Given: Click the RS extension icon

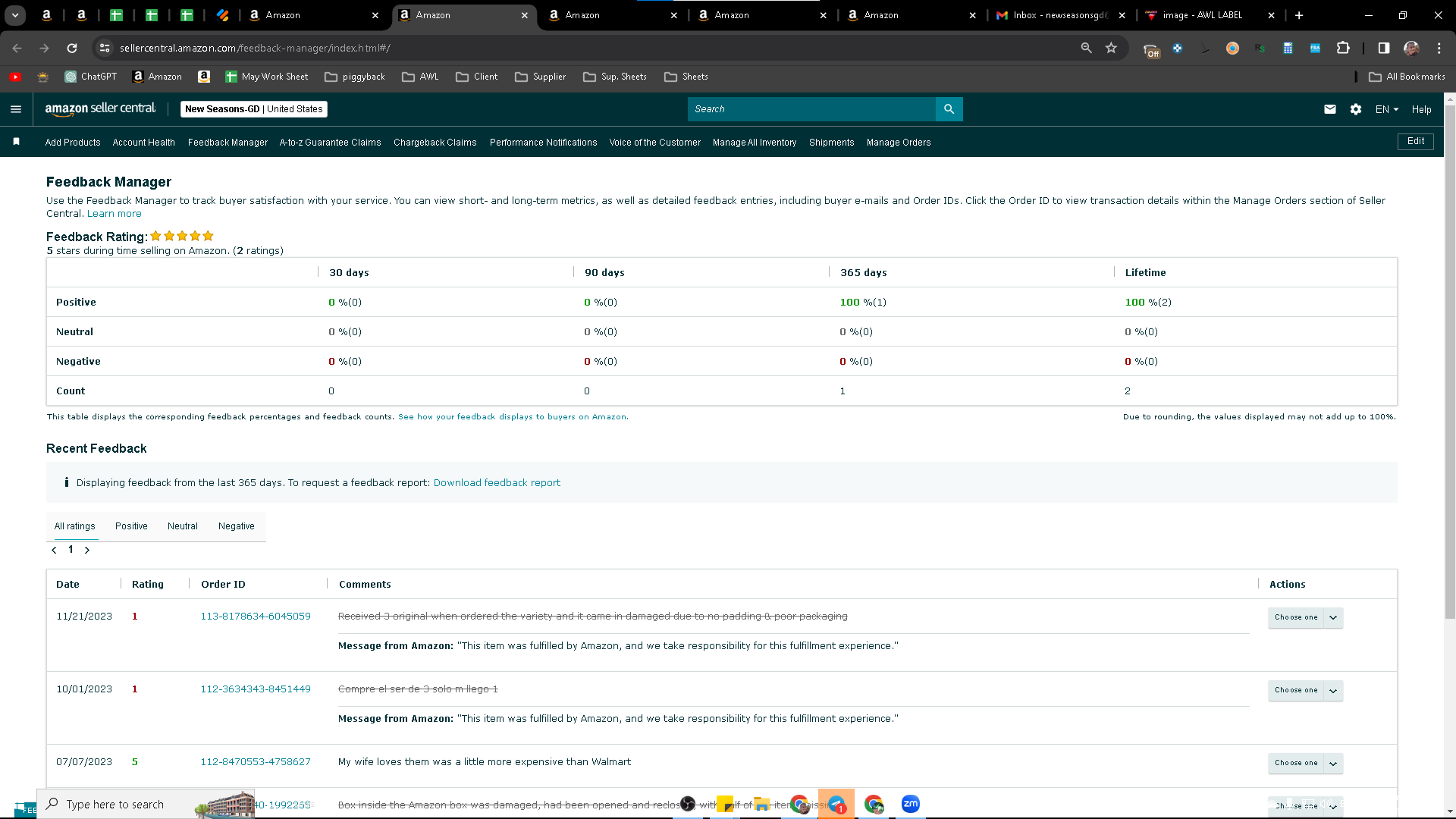Looking at the screenshot, I should point(1260,48).
